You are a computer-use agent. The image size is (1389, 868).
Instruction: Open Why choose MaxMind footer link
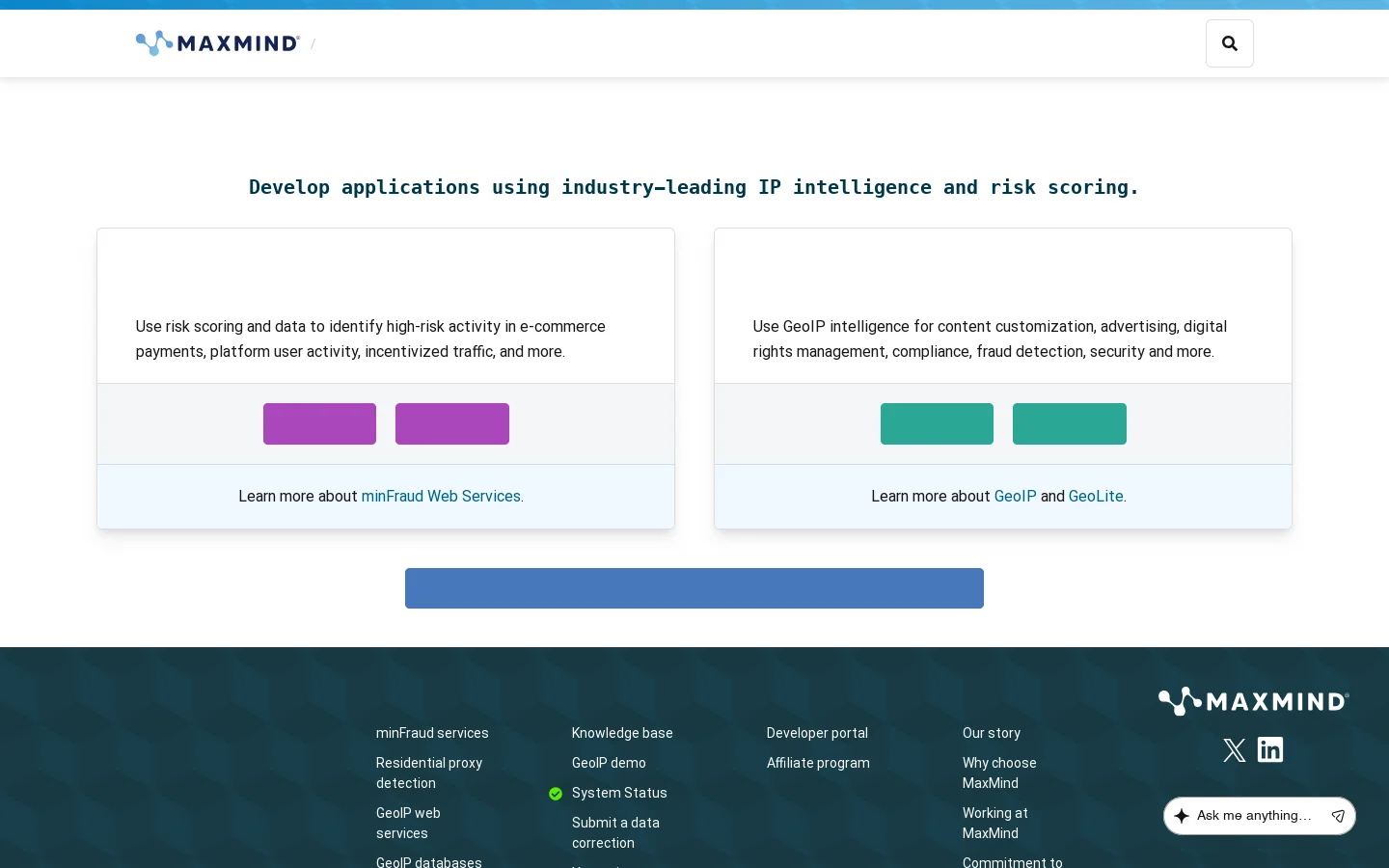tap(999, 773)
